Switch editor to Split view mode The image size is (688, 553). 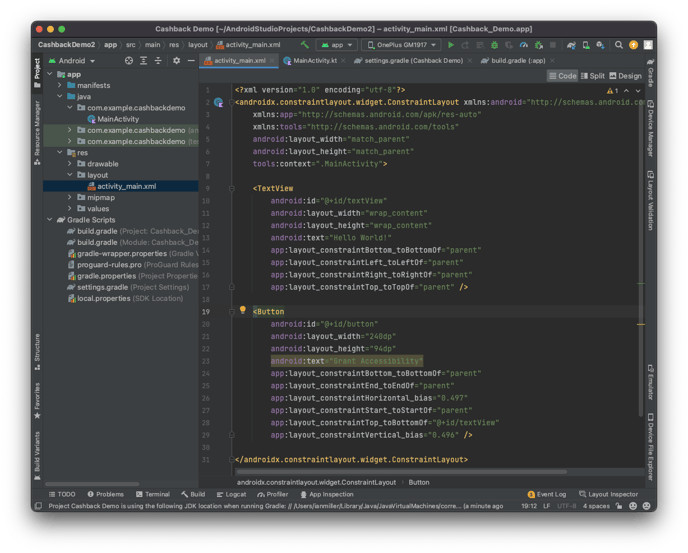[593, 76]
